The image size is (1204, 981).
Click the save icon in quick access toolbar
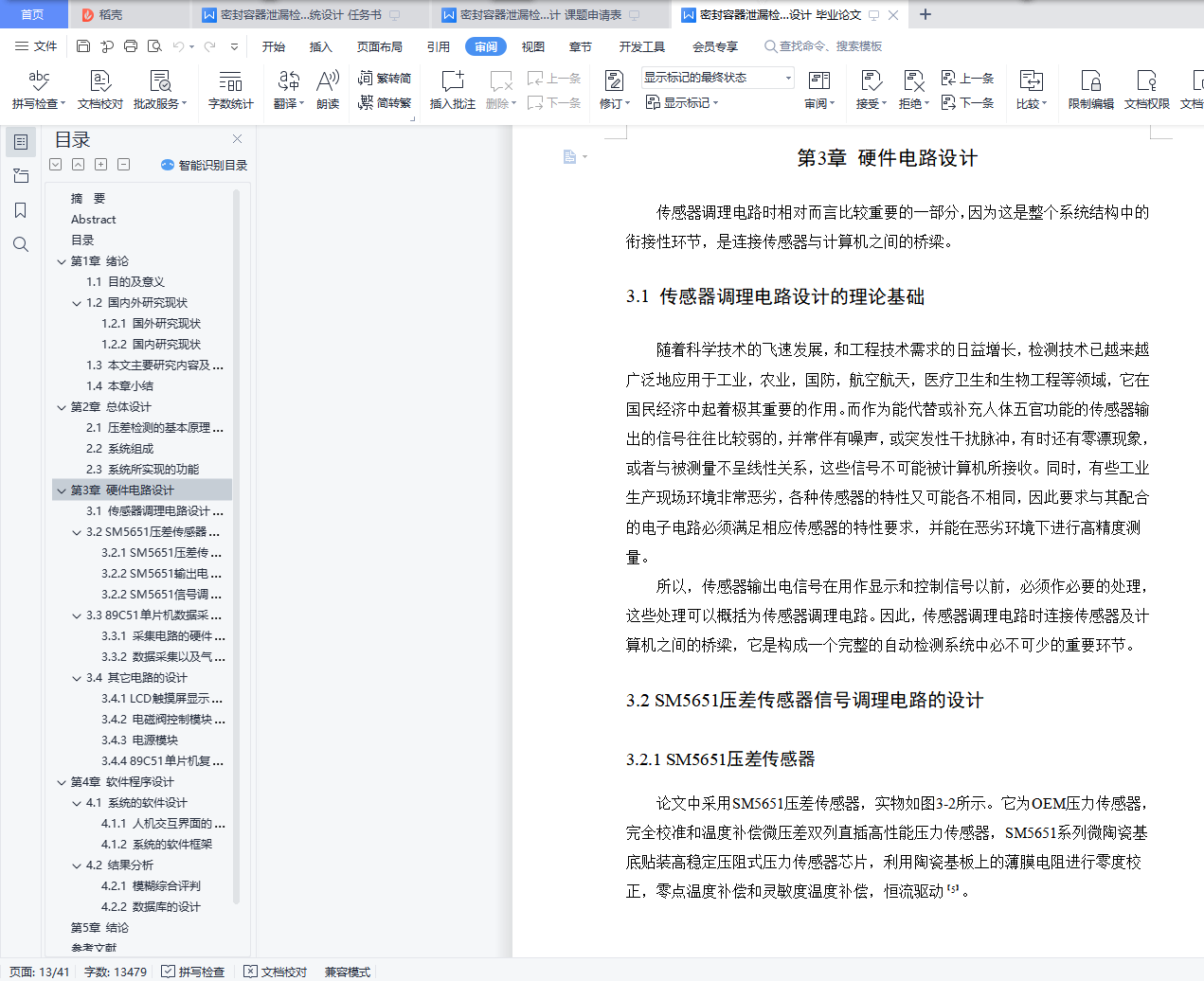[x=83, y=46]
